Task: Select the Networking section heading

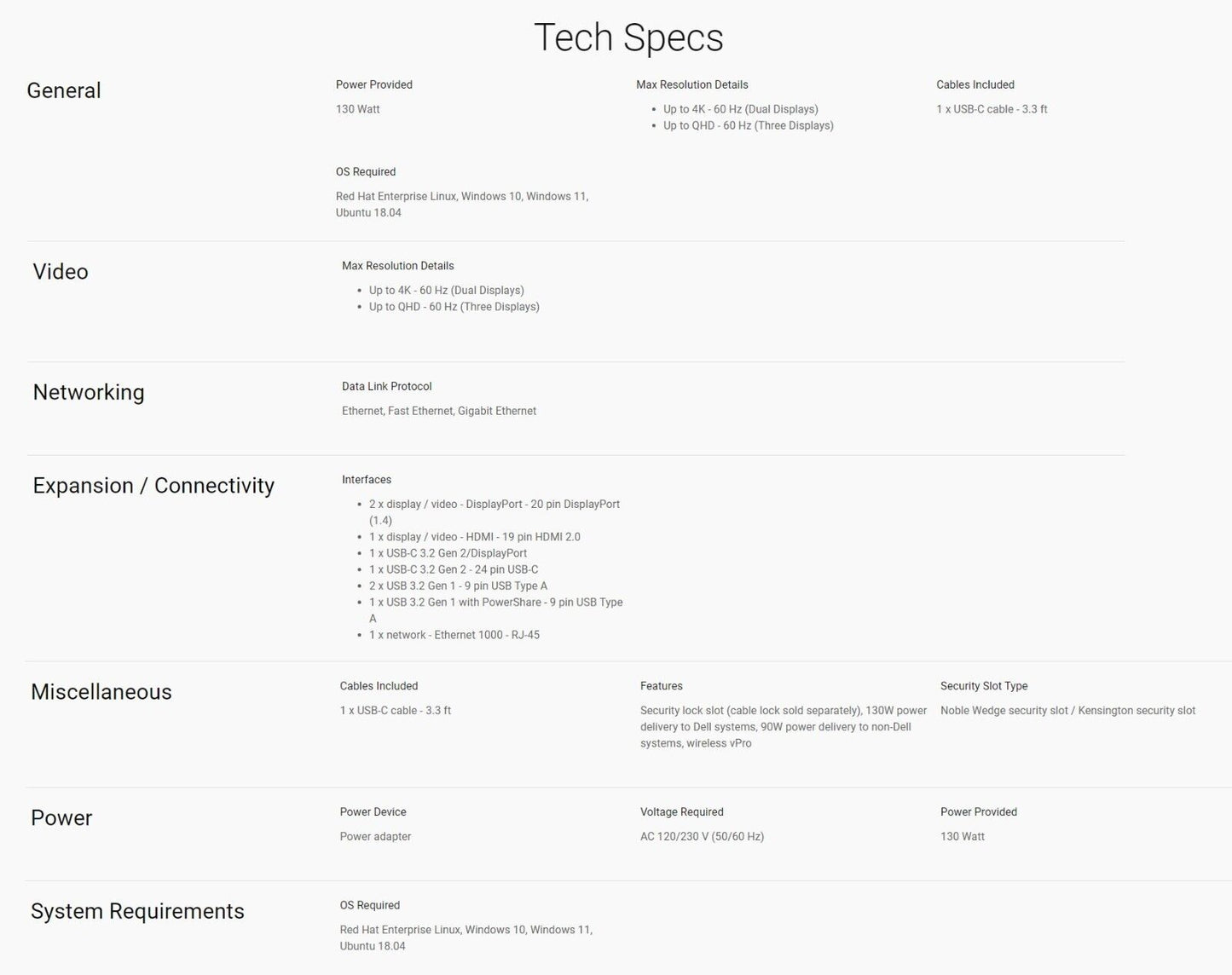Action: pyautogui.click(x=89, y=392)
